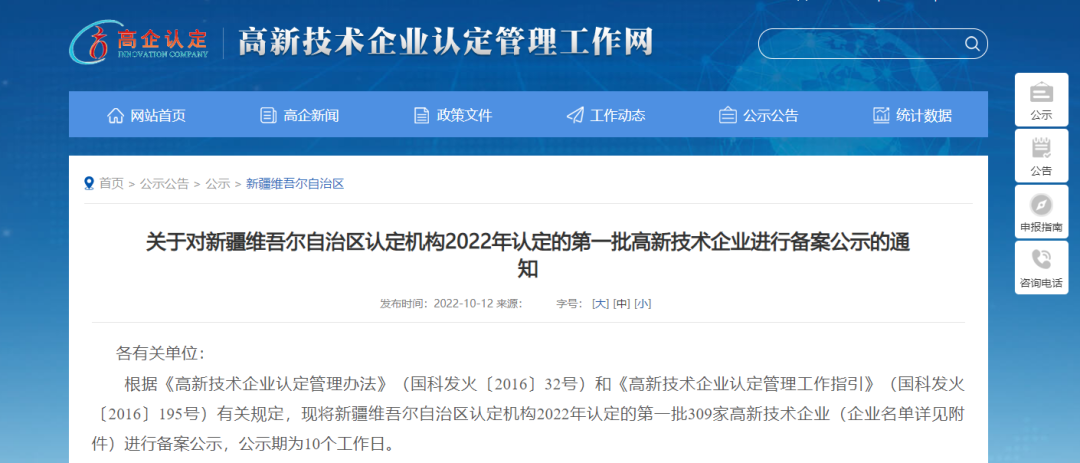Click the search magnifier icon
The height and width of the screenshot is (463, 1080).
tap(972, 44)
